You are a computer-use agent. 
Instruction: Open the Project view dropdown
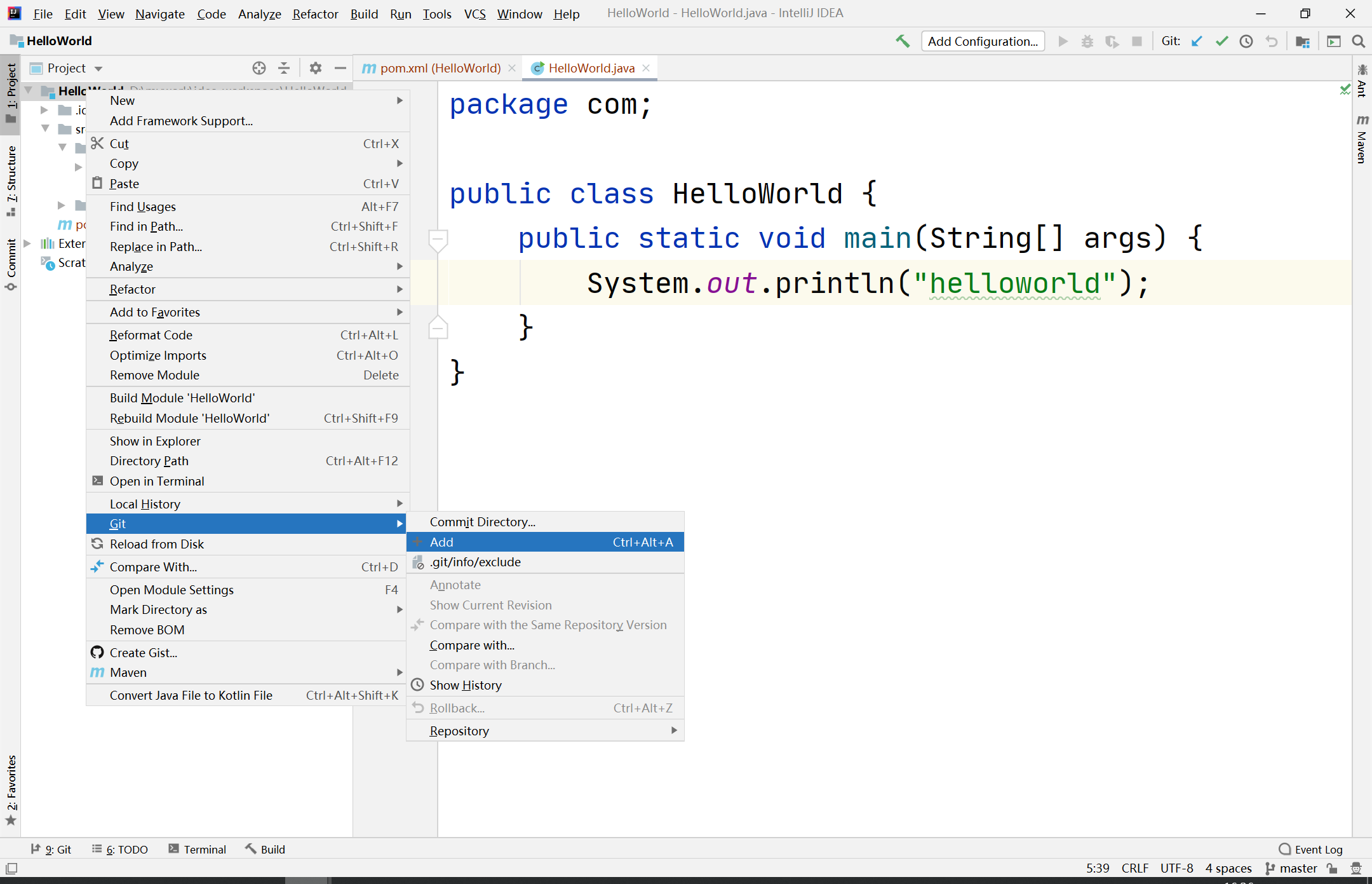(98, 69)
